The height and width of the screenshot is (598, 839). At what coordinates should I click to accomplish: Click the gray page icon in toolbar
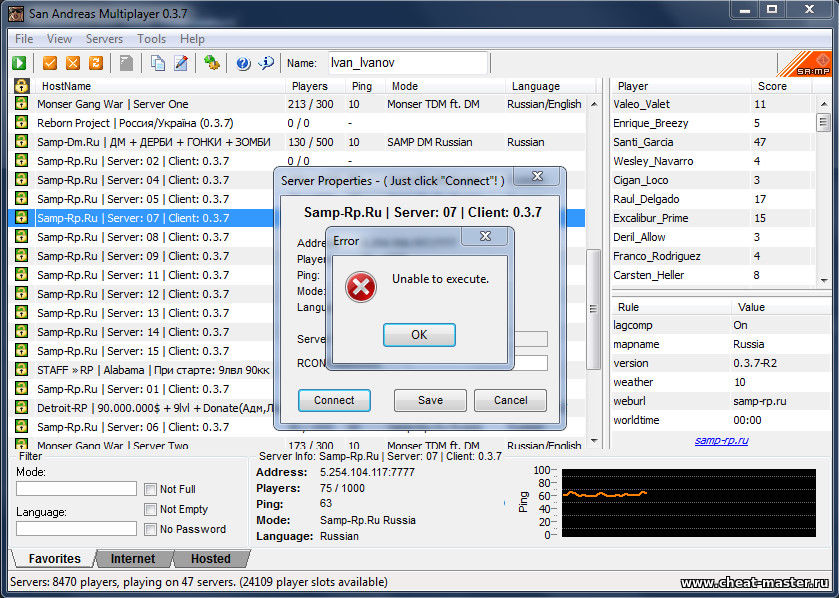[127, 63]
